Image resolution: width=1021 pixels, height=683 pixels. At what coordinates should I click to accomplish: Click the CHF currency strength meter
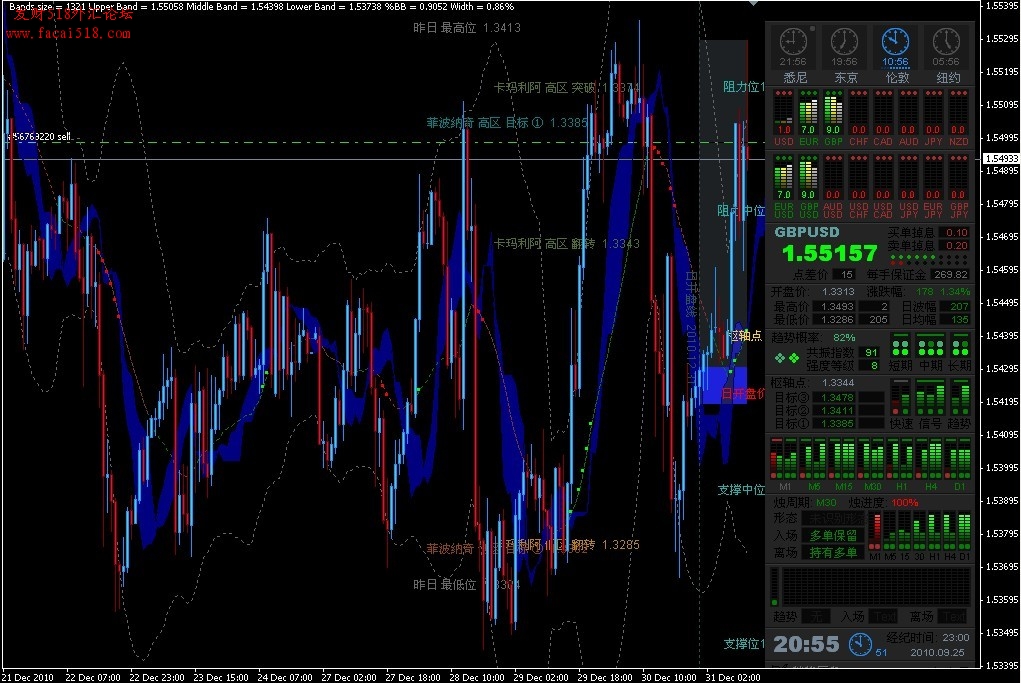[858, 112]
